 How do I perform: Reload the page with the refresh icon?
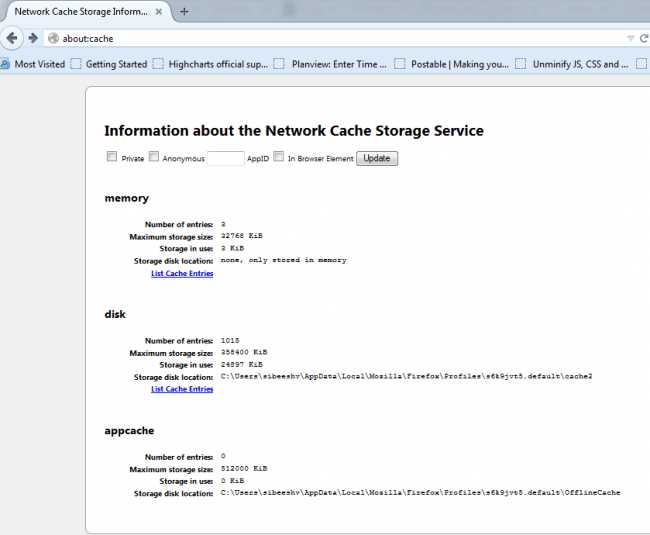pyautogui.click(x=644, y=39)
